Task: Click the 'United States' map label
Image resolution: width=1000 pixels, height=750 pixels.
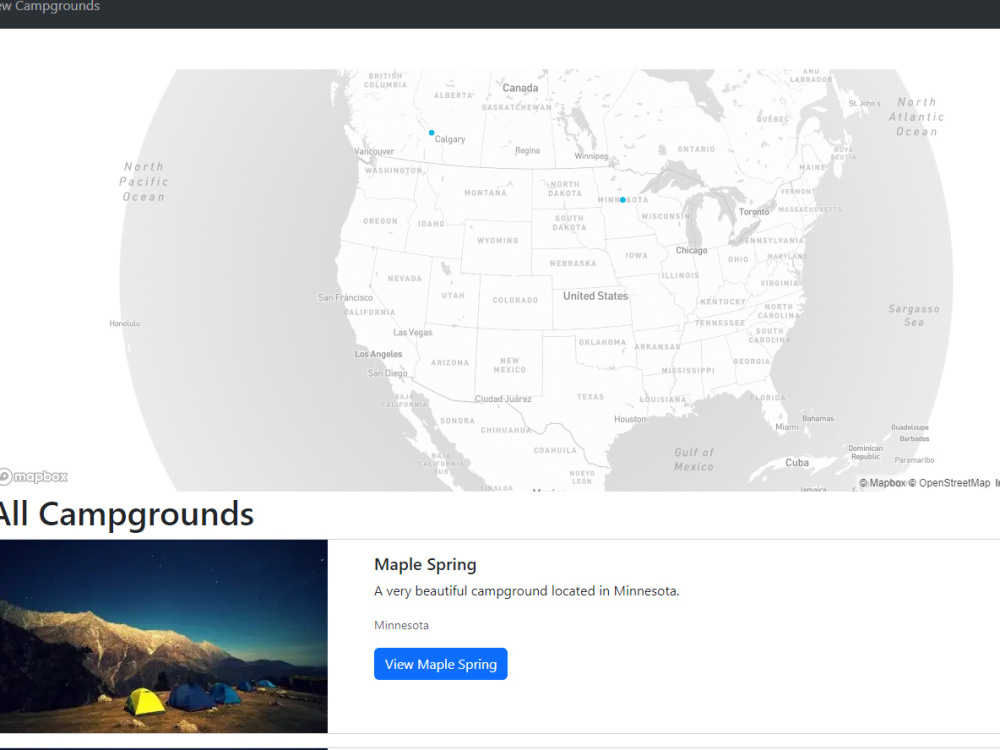Action: pyautogui.click(x=596, y=296)
